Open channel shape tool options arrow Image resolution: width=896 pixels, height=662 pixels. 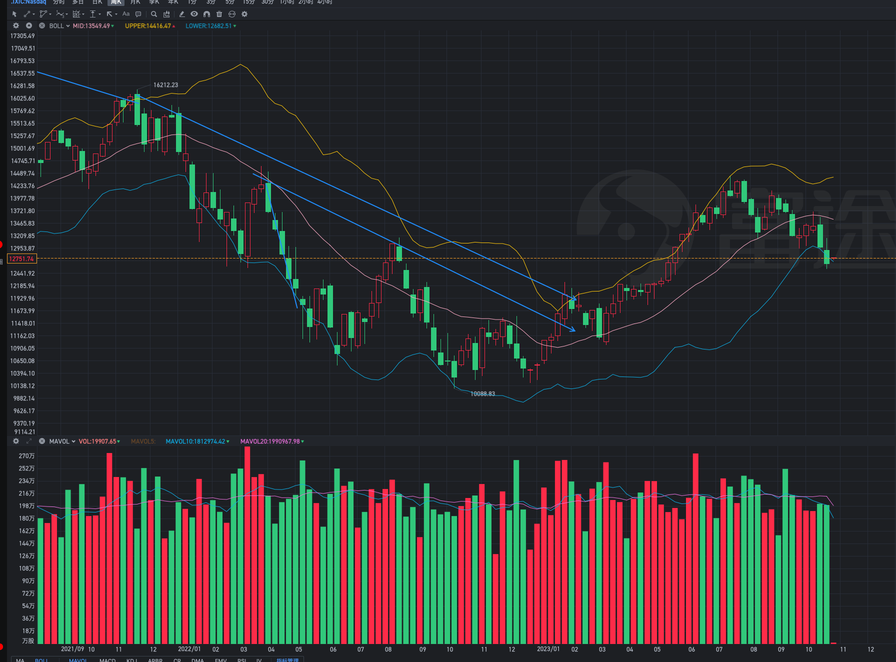[50, 14]
